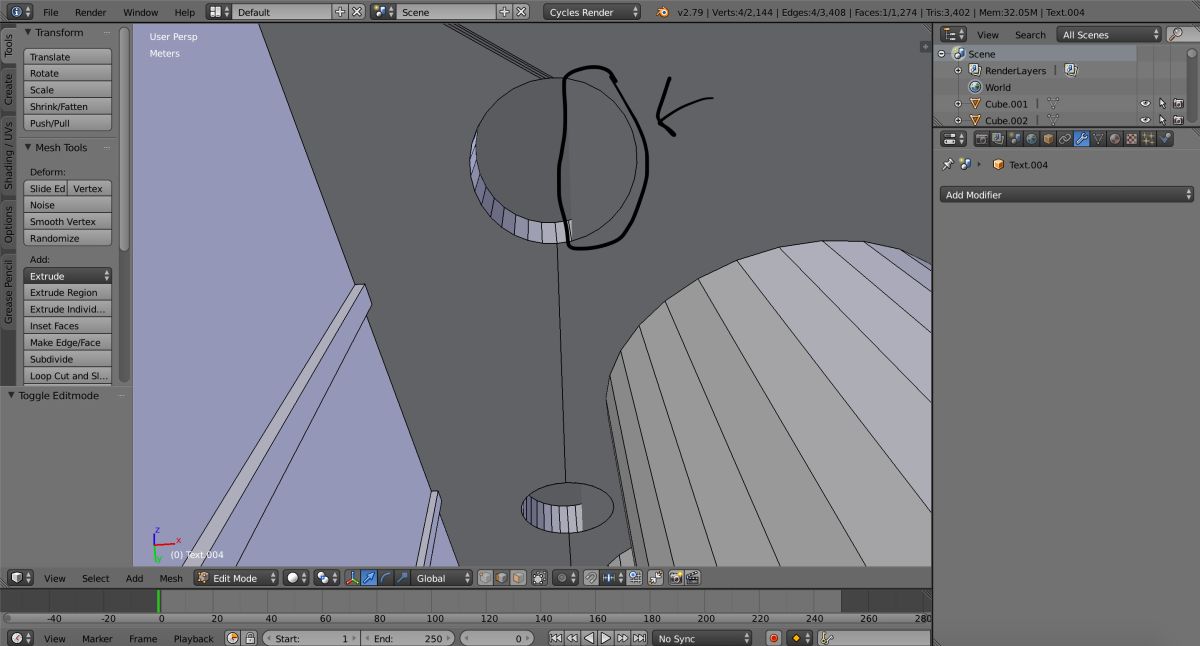This screenshot has width=1200, height=646.
Task: Click the Translate button
Action: click(x=68, y=57)
